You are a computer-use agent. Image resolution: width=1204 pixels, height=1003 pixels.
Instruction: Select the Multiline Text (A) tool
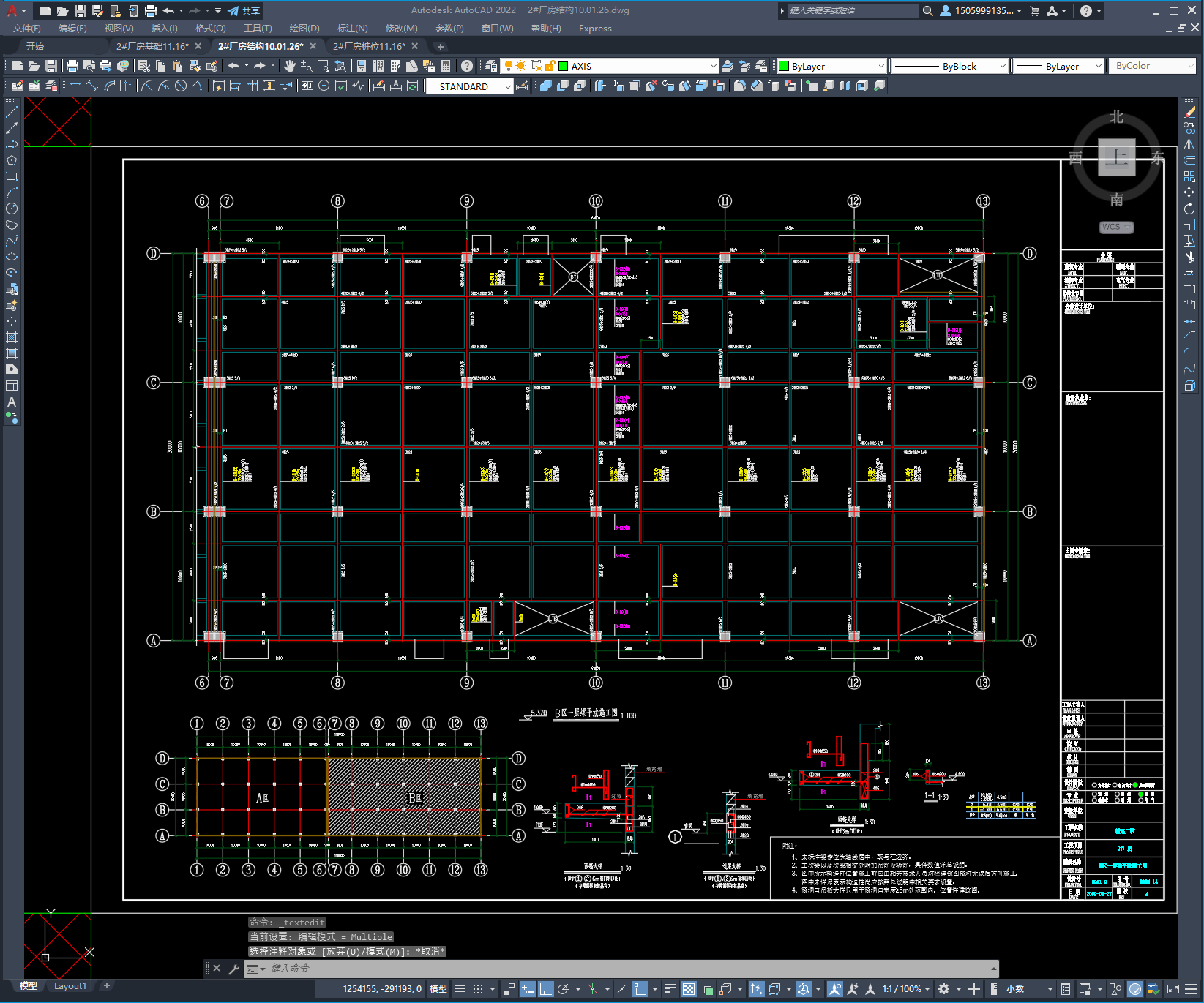(x=12, y=402)
